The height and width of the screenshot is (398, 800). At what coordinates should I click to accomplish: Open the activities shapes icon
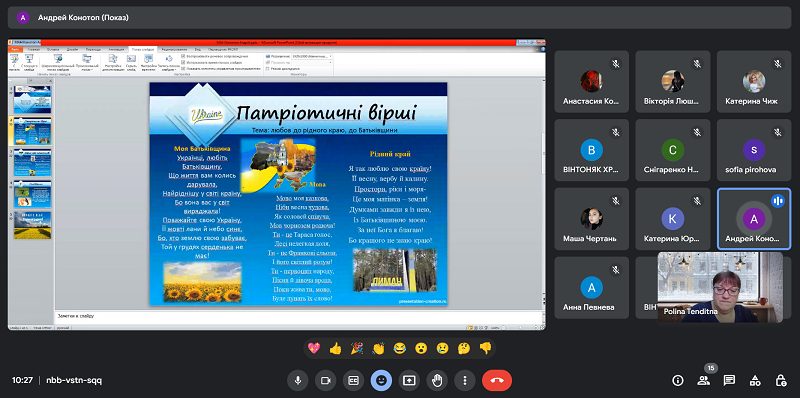755,380
